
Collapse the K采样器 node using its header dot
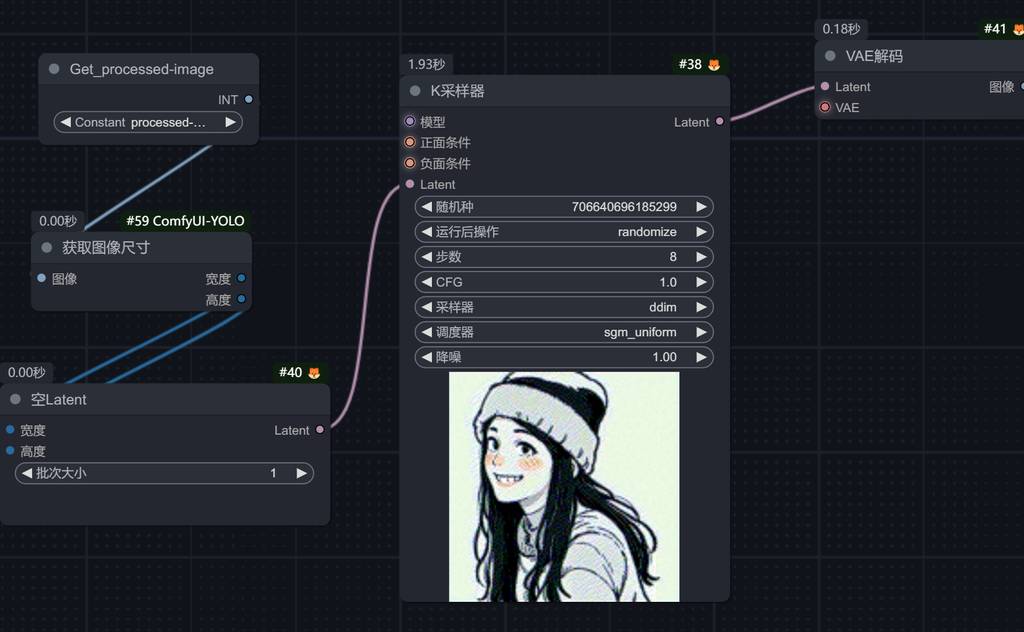click(415, 91)
